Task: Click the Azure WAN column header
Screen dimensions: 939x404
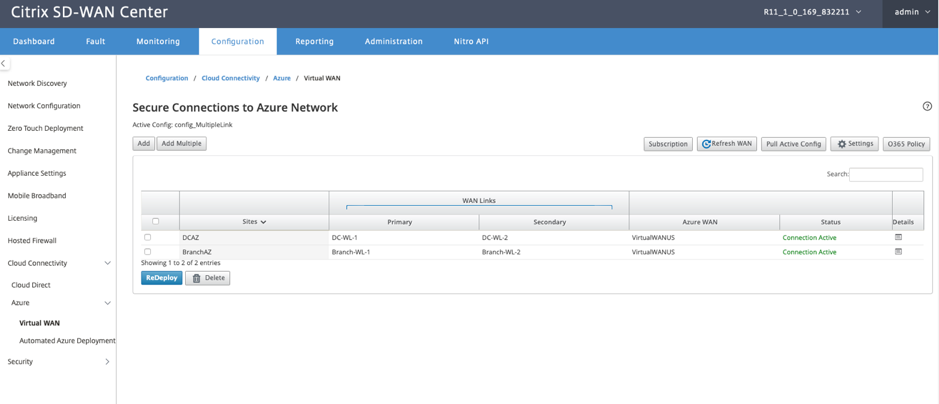Action: coord(704,222)
